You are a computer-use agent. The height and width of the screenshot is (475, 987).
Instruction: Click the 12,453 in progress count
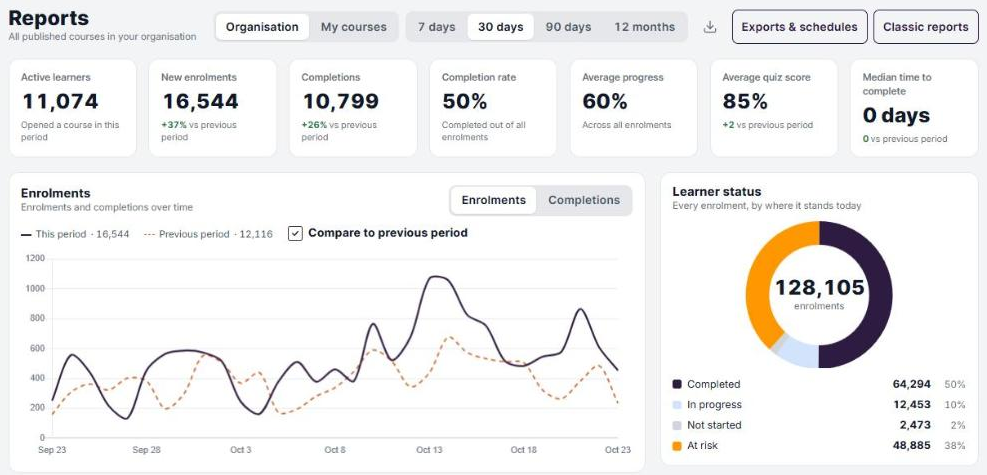pyautogui.click(x=911, y=405)
